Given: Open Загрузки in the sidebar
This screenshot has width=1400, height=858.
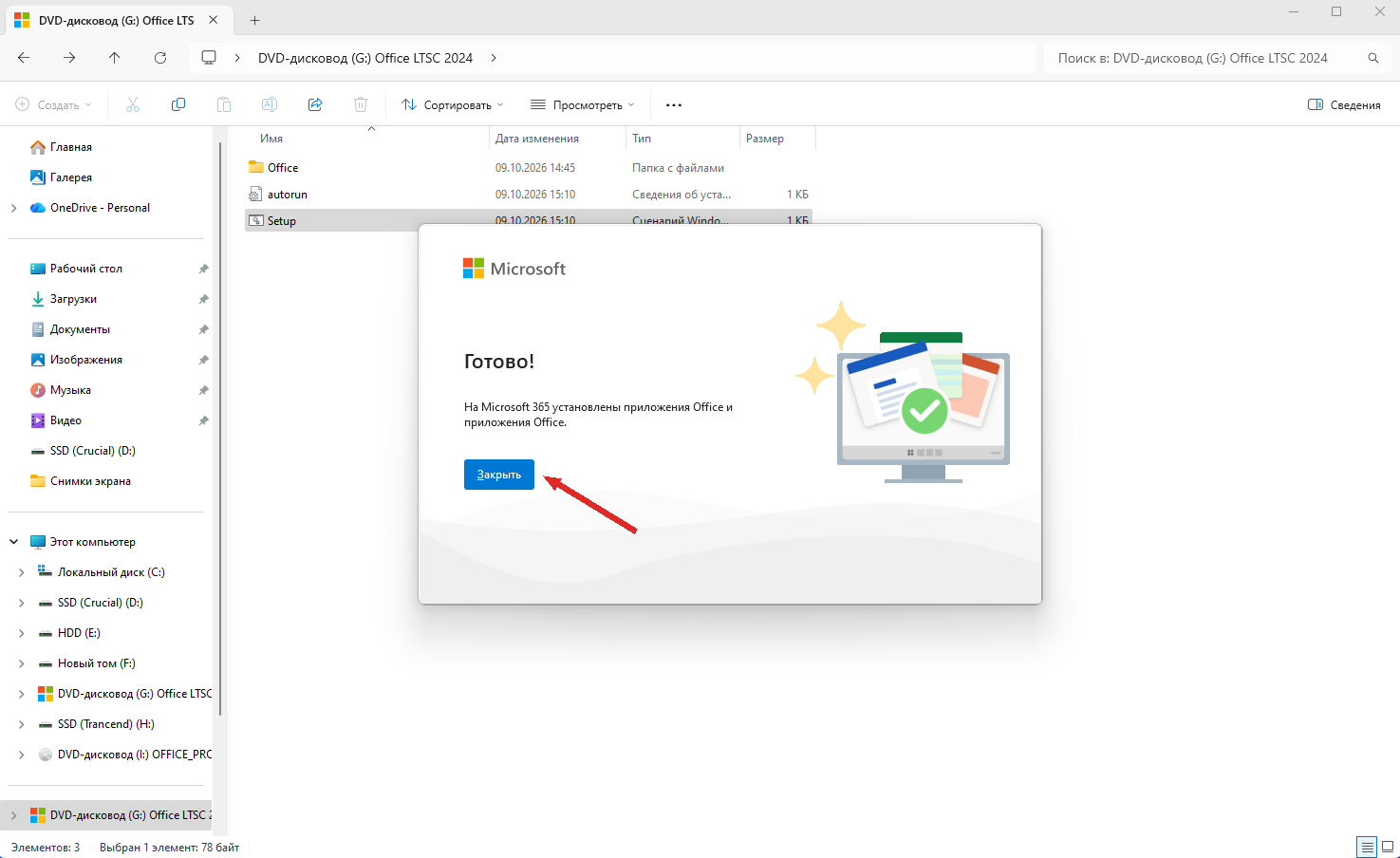Looking at the screenshot, I should point(73,299).
